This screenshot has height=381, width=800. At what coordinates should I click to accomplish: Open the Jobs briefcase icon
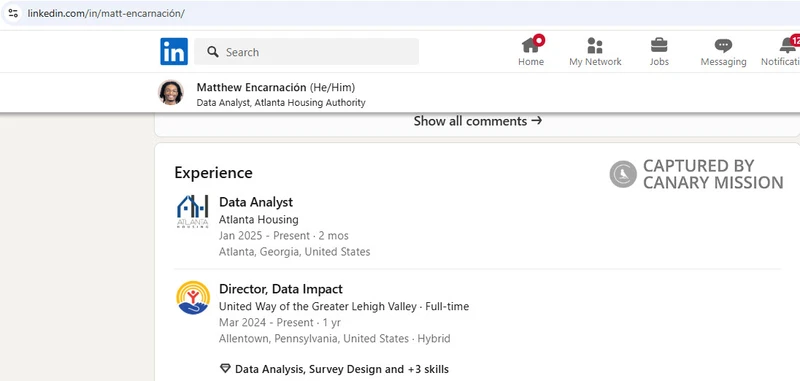(x=659, y=45)
